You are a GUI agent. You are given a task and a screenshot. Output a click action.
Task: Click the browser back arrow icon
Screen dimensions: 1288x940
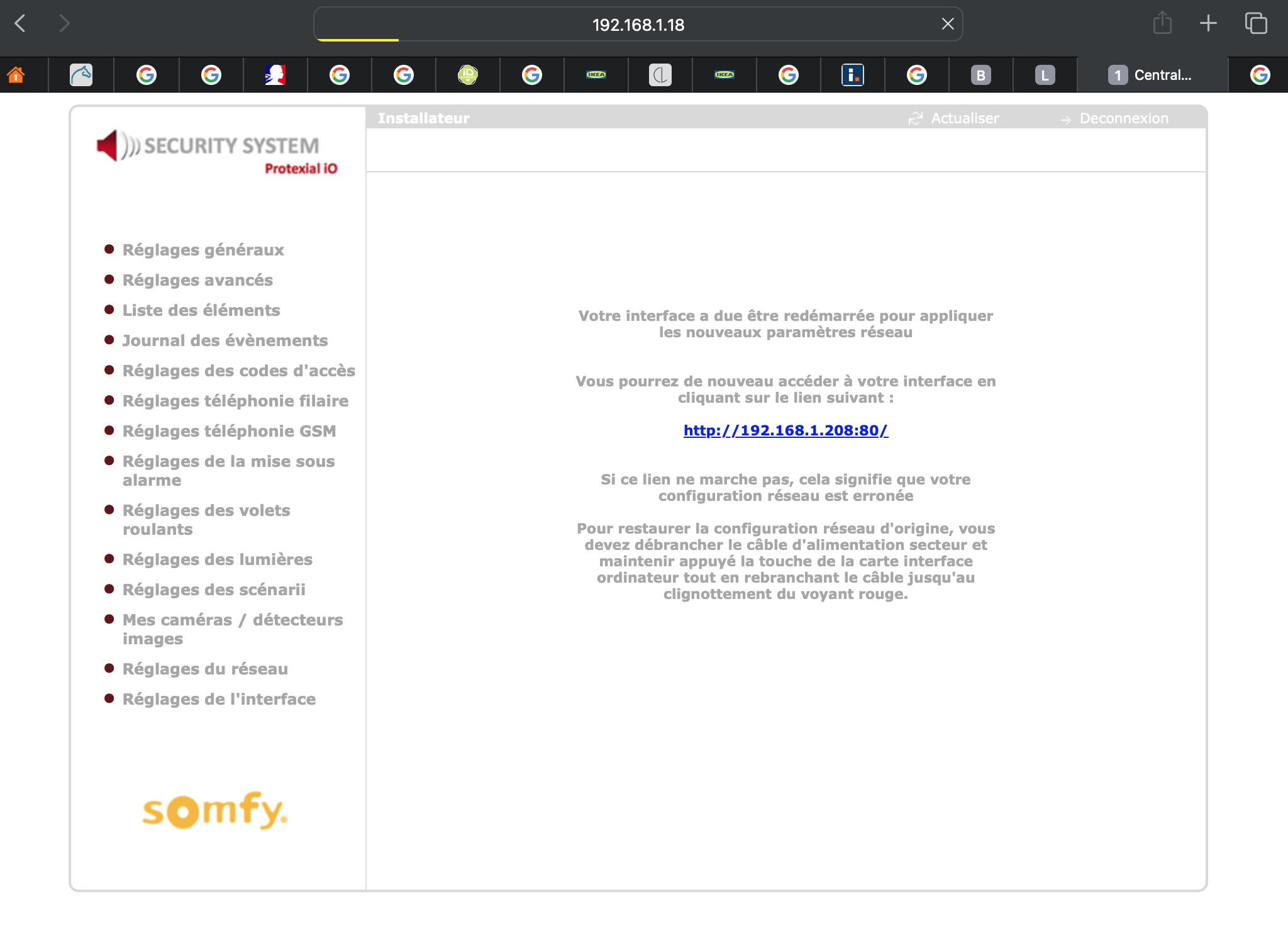tap(20, 24)
